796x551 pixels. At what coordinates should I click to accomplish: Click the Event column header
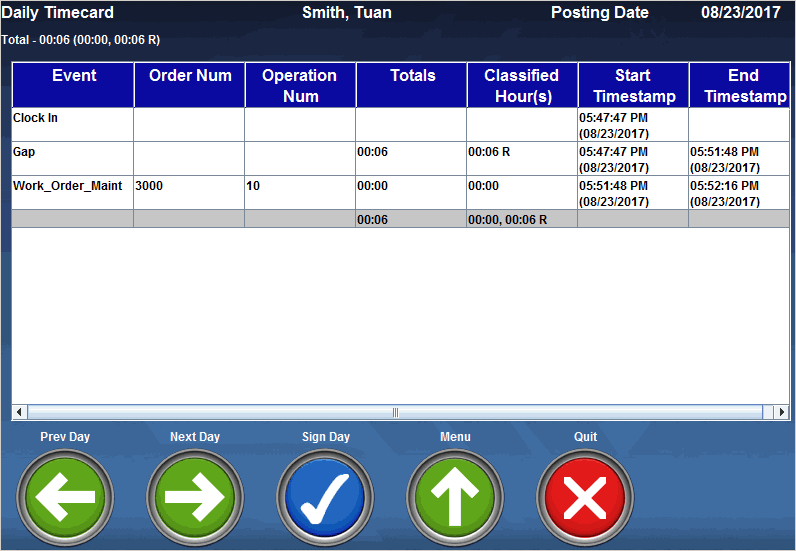point(74,85)
